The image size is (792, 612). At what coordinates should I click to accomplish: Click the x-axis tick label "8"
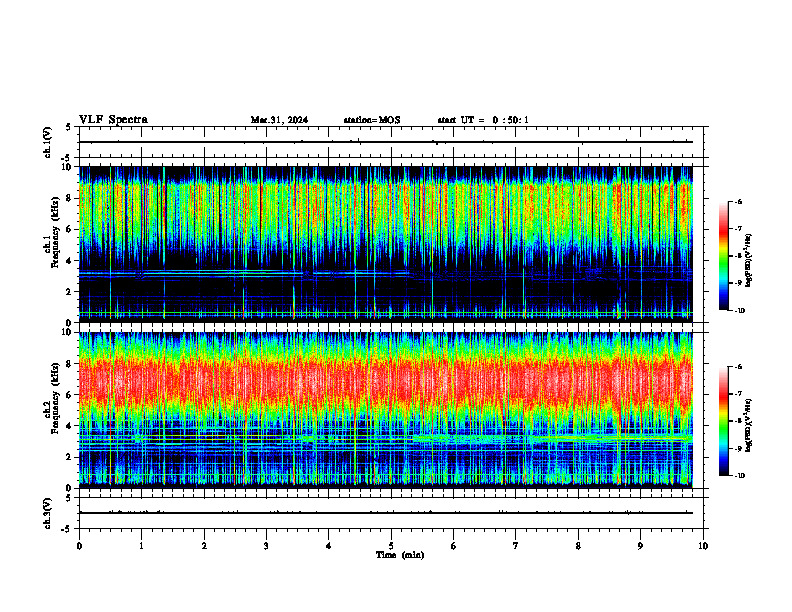tap(578, 546)
